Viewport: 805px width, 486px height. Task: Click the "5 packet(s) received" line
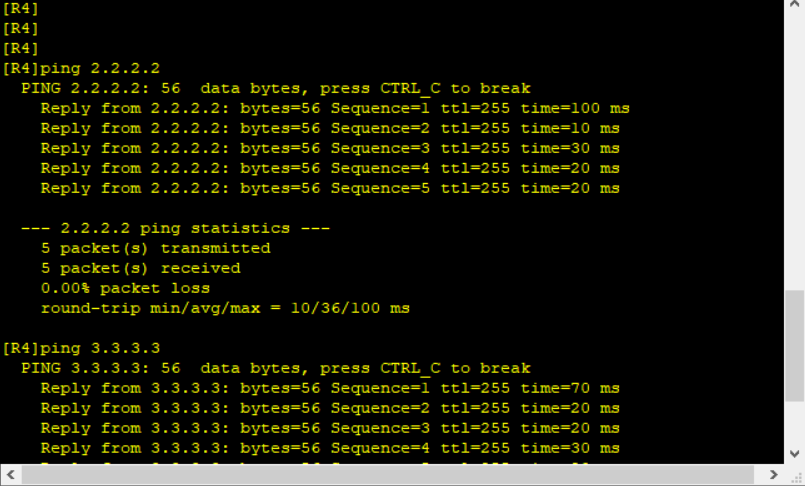click(x=141, y=268)
